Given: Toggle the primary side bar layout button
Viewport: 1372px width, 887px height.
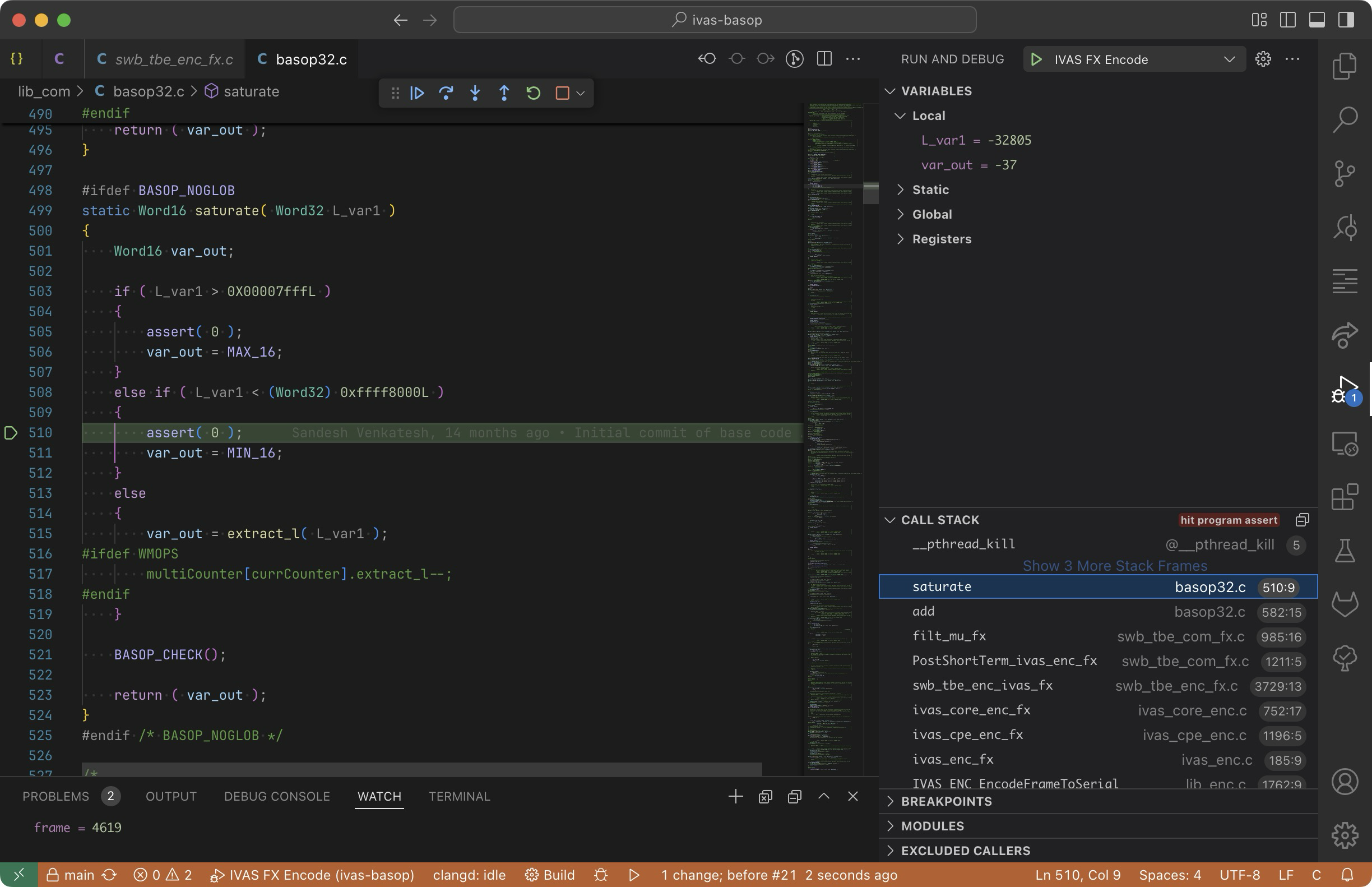Looking at the screenshot, I should click(x=1288, y=20).
